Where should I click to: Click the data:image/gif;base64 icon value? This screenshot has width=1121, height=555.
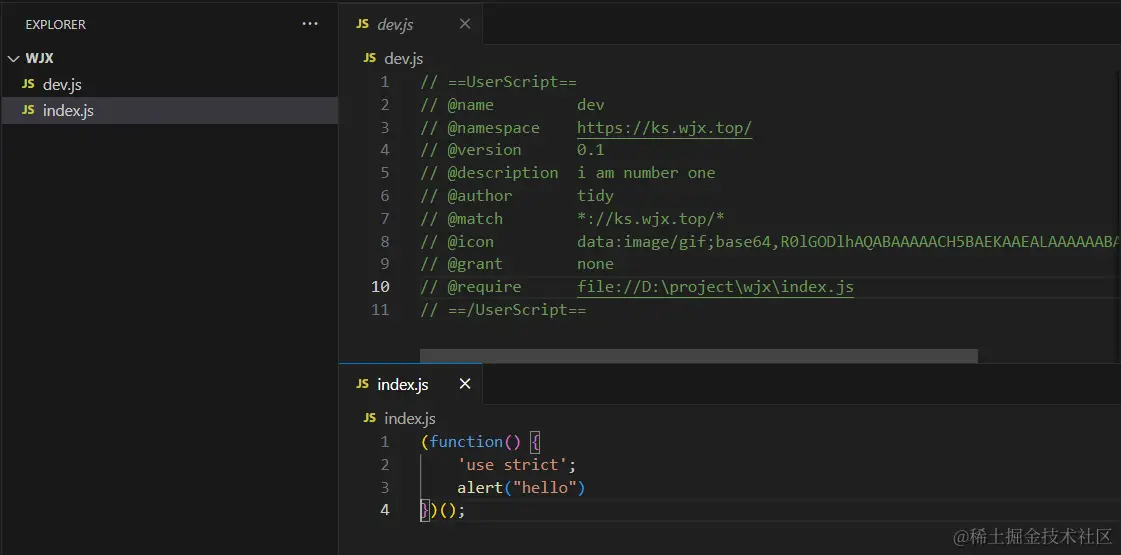click(x=849, y=242)
